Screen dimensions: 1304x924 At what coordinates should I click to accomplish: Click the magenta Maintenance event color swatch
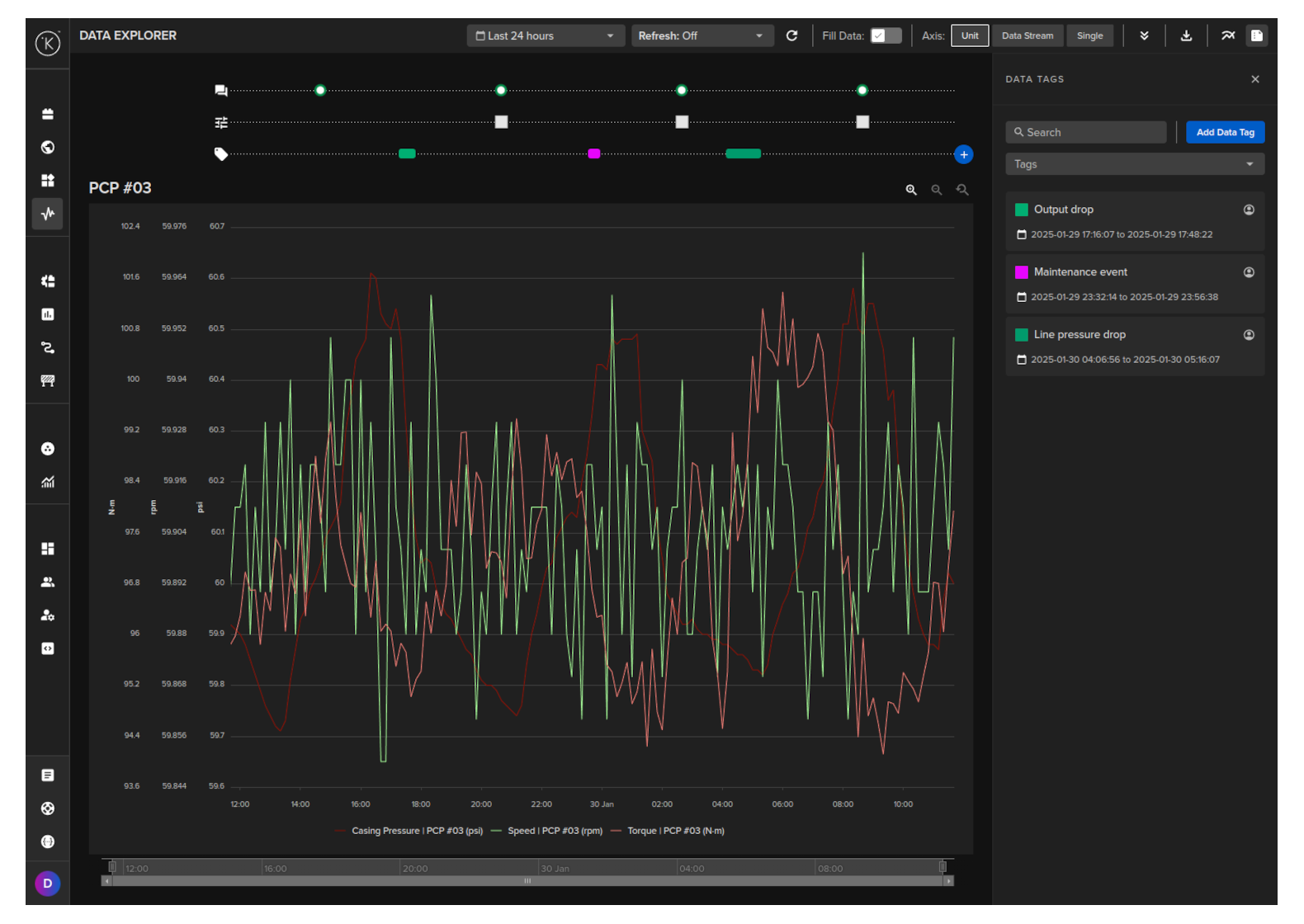pos(1021,272)
